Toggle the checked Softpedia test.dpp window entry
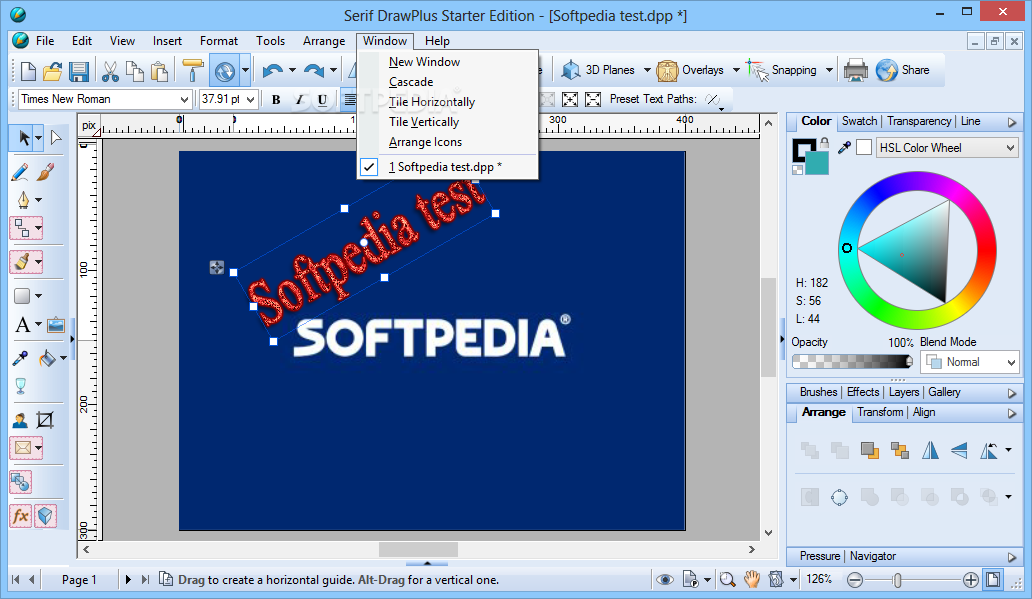Viewport: 1032px width, 599px height. pos(448,167)
